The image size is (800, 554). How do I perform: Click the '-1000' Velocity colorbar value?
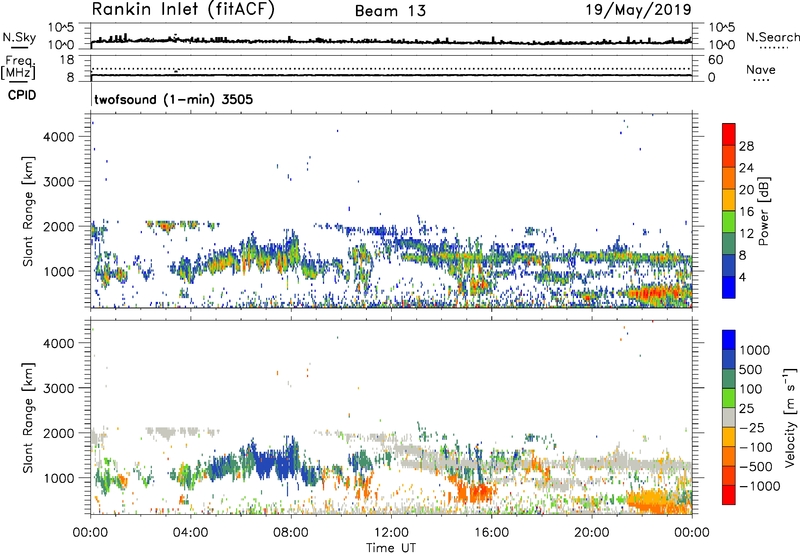[760, 486]
